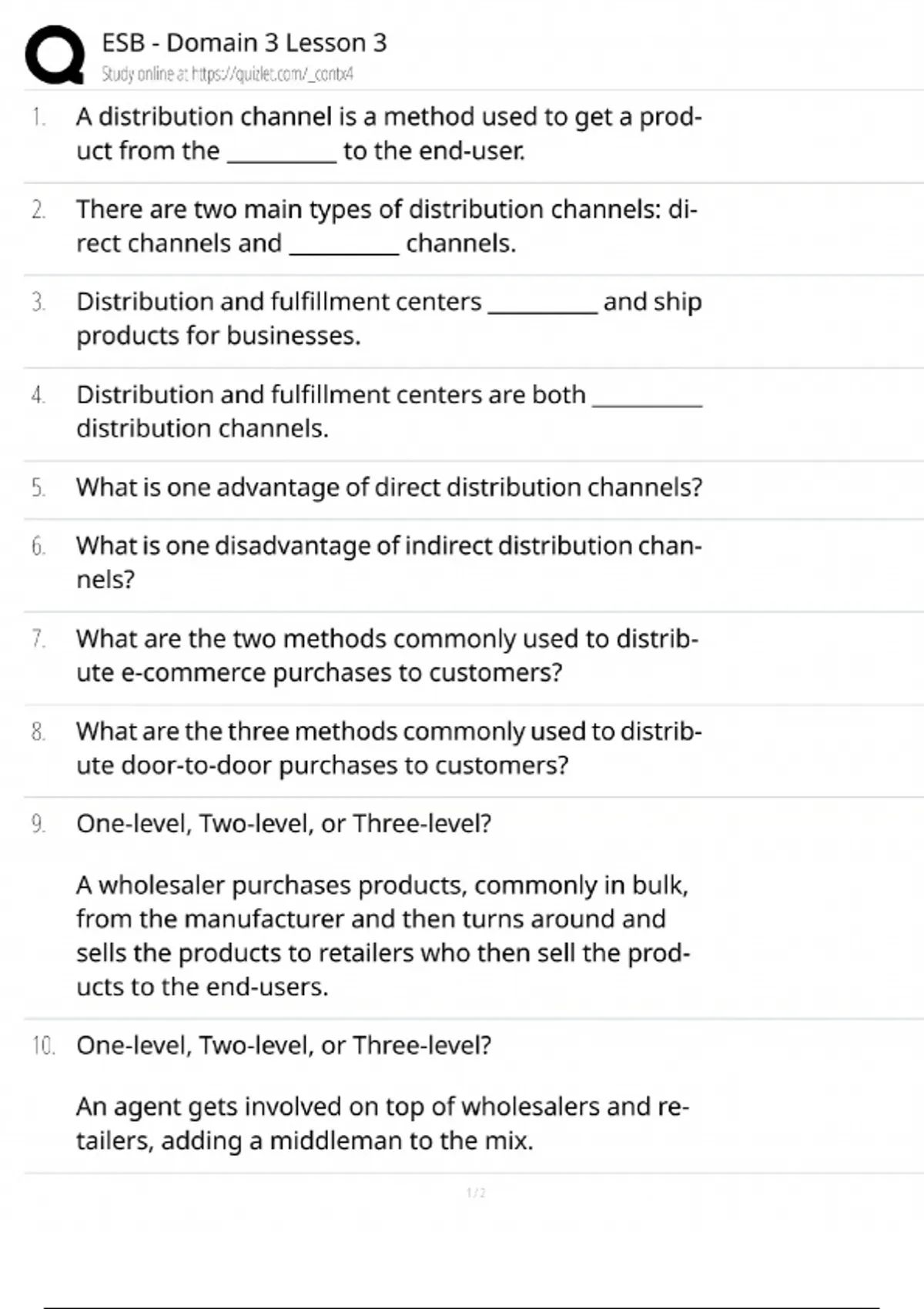Click the ESB - Domain 3 Lesson 3 title
The width and height of the screenshot is (924, 1309).
[244, 42]
